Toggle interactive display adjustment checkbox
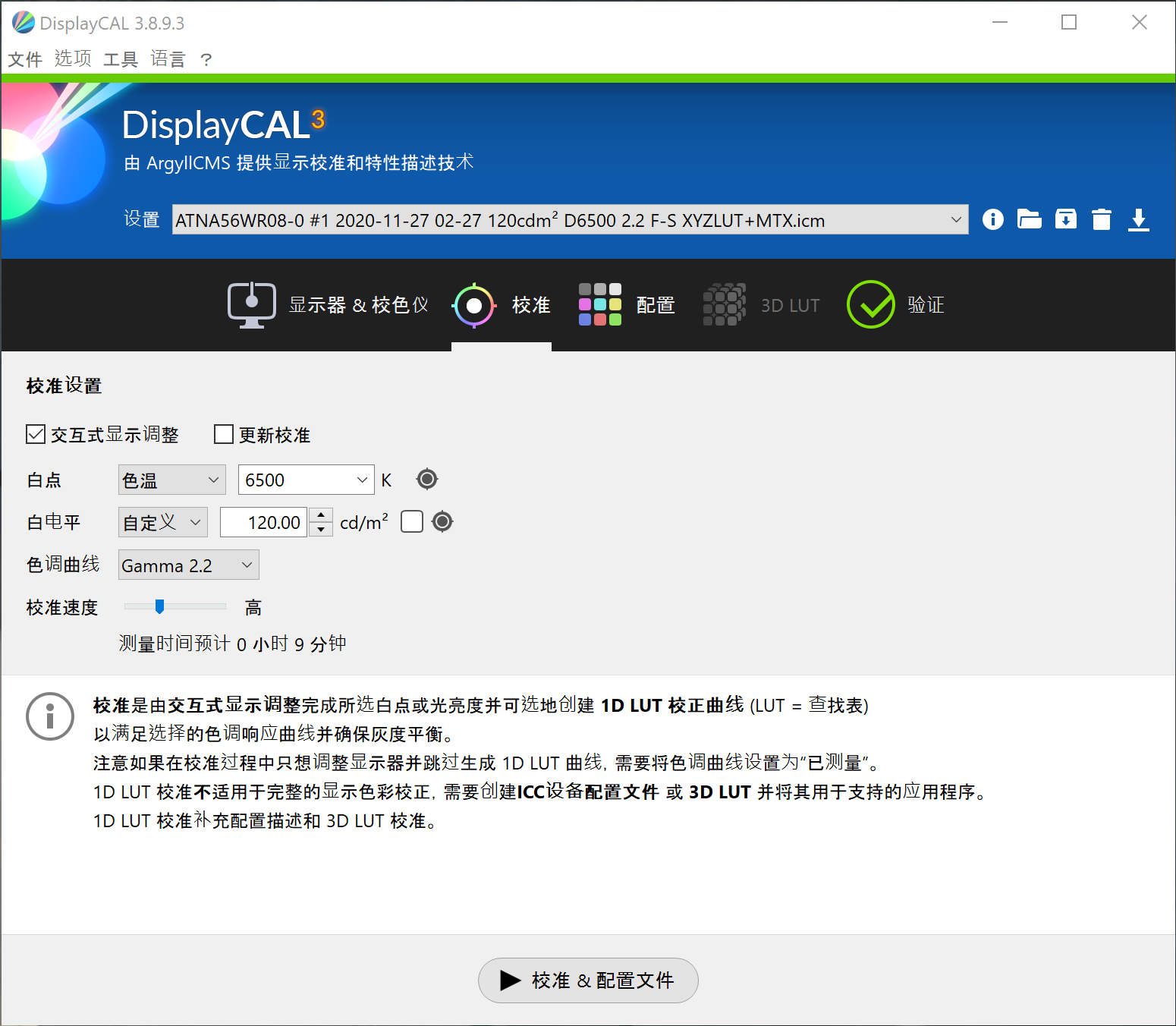The width and height of the screenshot is (1176, 1026). point(36,434)
